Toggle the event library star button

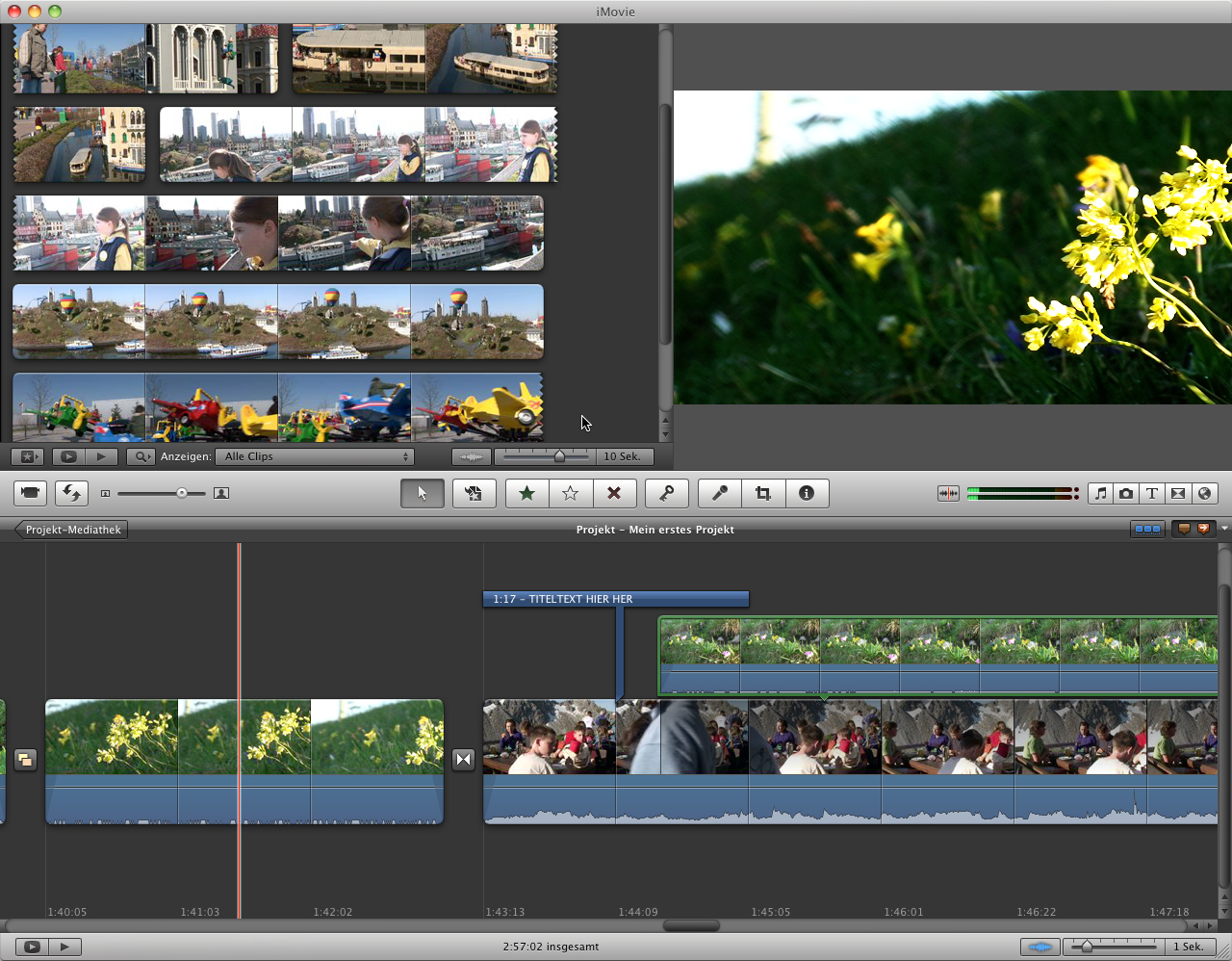[x=28, y=456]
